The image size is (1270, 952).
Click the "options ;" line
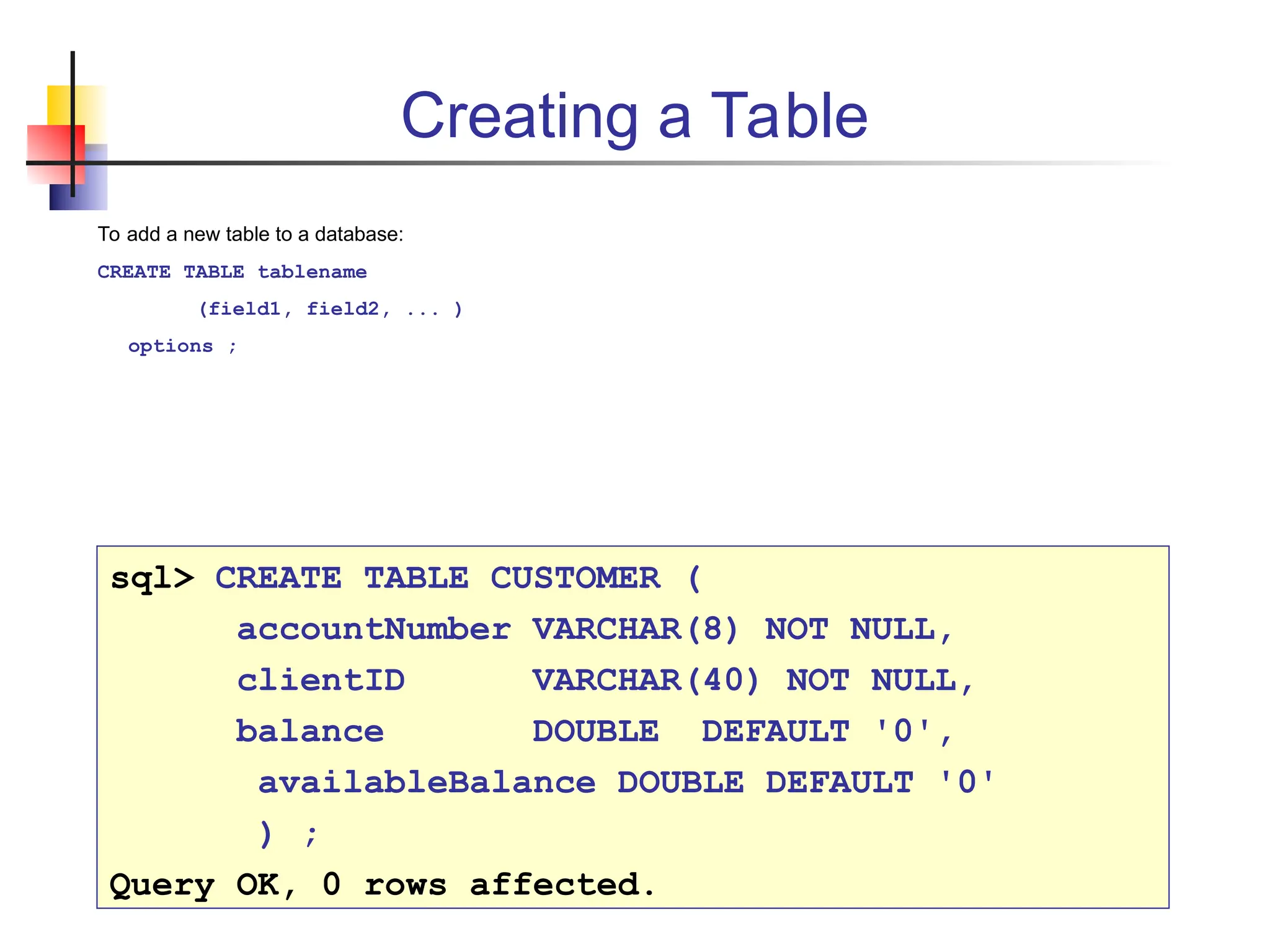[x=182, y=346]
